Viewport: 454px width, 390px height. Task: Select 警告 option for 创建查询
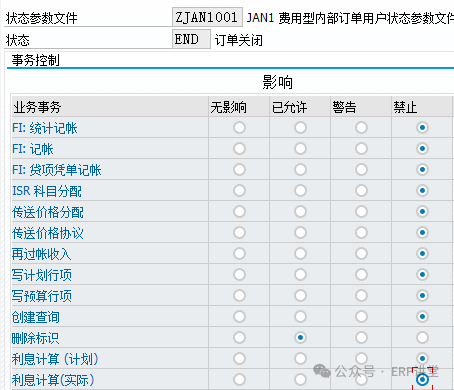coord(361,317)
